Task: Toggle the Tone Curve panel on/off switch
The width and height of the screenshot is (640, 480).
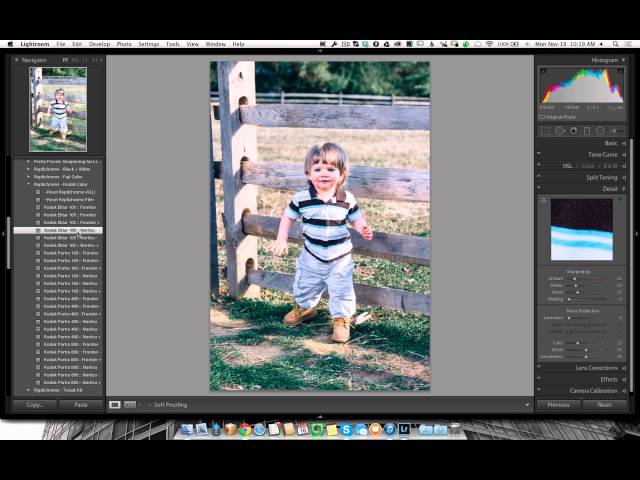Action: point(539,153)
